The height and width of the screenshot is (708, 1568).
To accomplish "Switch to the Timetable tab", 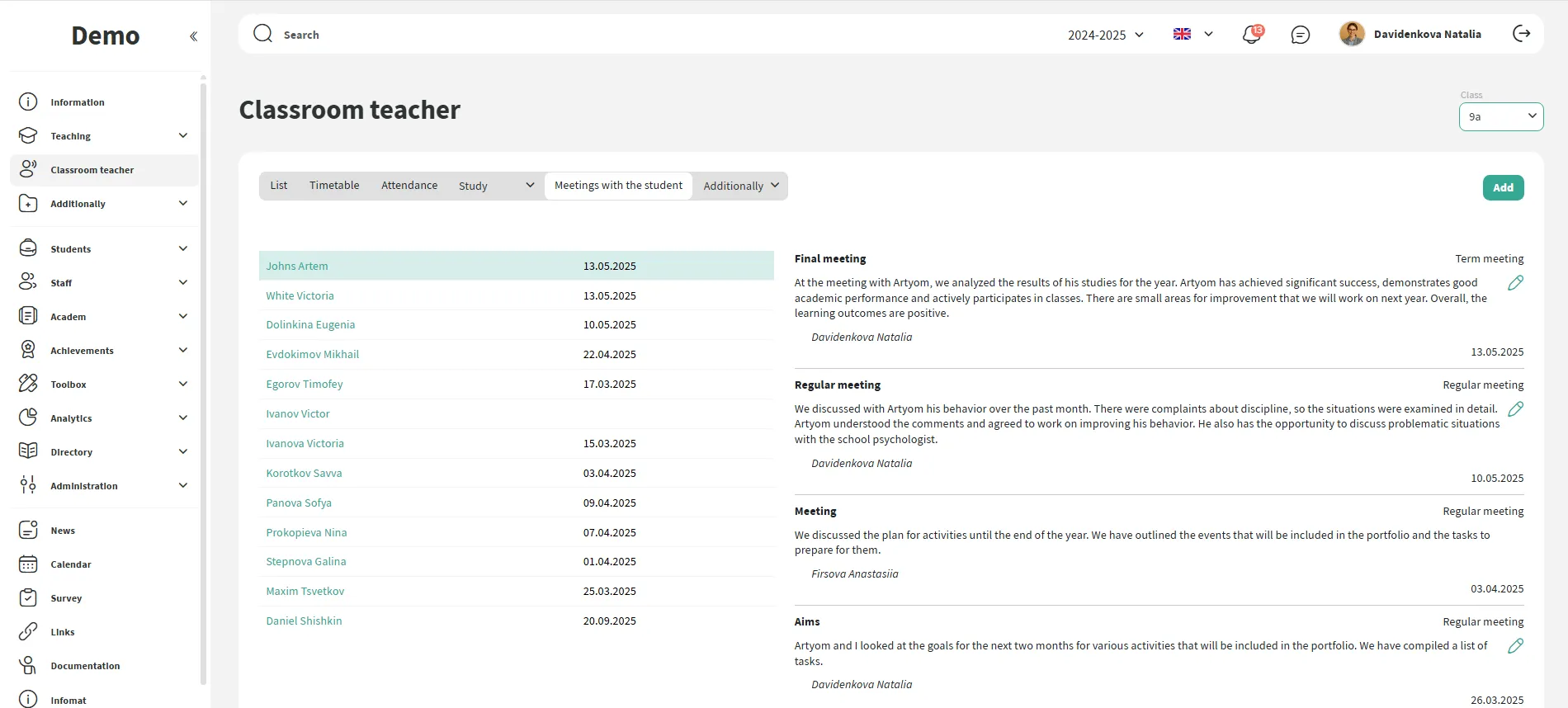I will (x=334, y=186).
